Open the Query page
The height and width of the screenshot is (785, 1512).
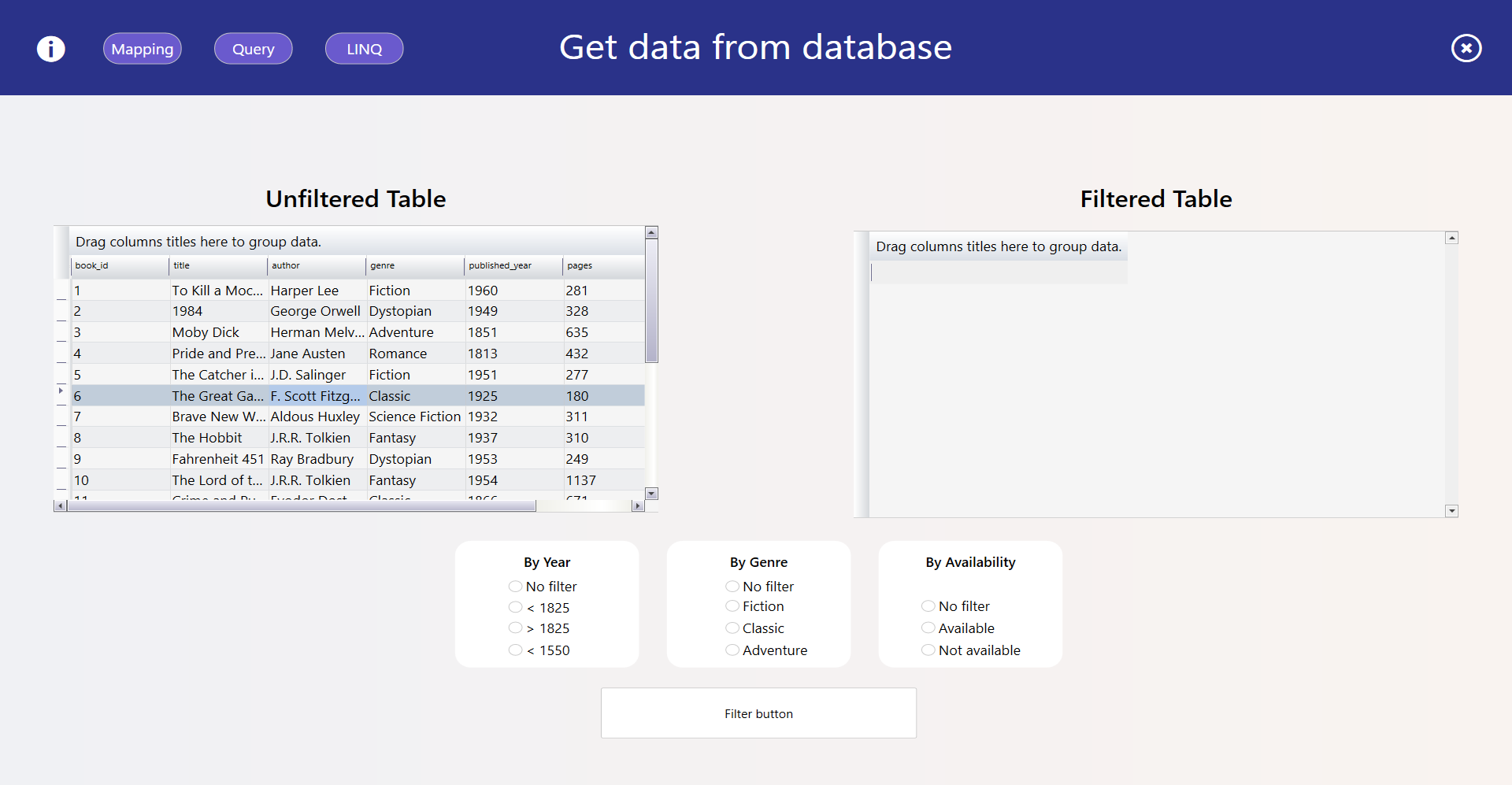253,49
